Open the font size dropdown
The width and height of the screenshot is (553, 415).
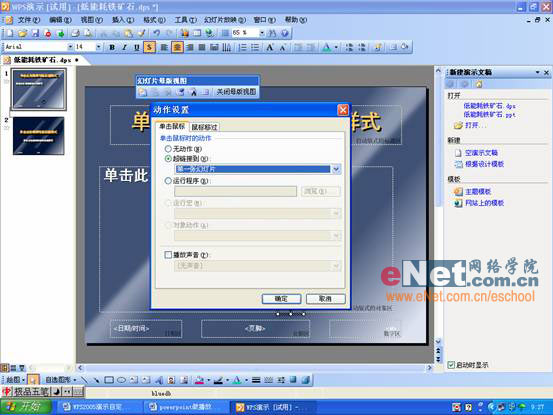[x=98, y=47]
